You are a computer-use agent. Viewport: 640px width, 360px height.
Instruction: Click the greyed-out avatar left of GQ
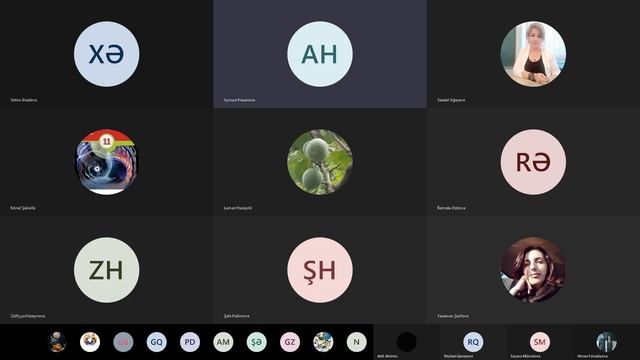tap(123, 342)
